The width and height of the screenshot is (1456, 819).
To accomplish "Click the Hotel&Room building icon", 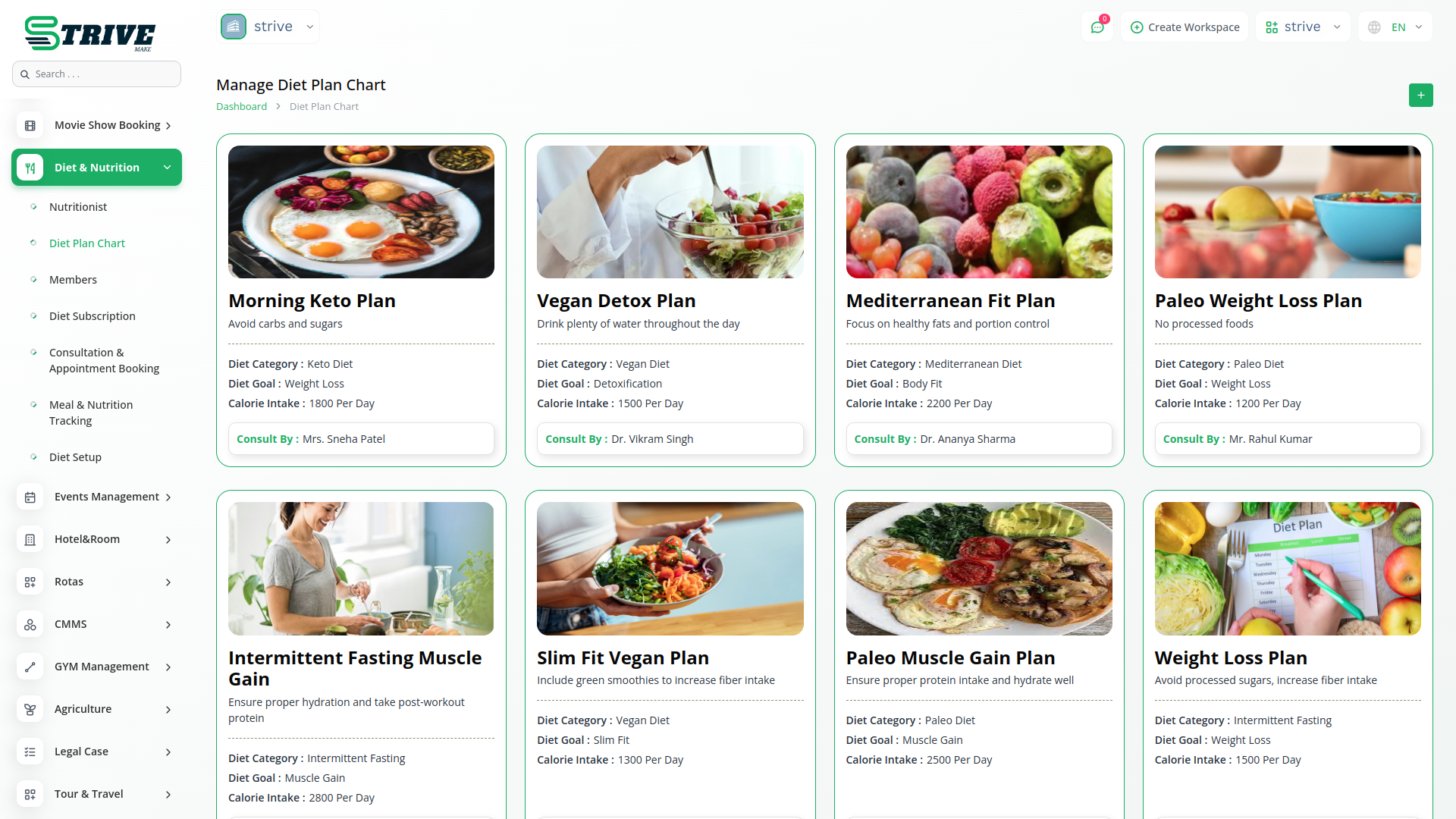I will 30,540.
